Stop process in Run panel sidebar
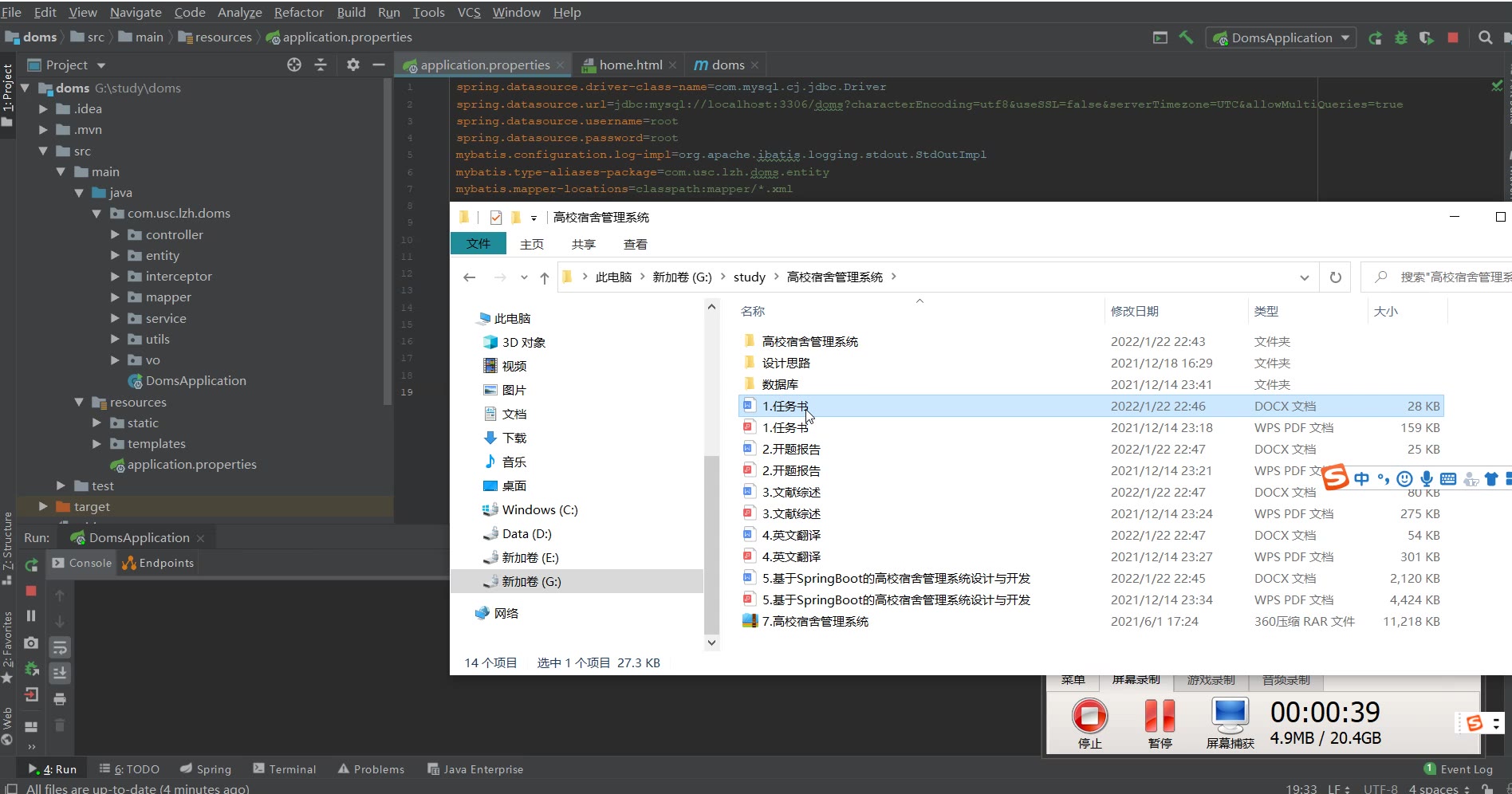1512x794 pixels. 31,591
